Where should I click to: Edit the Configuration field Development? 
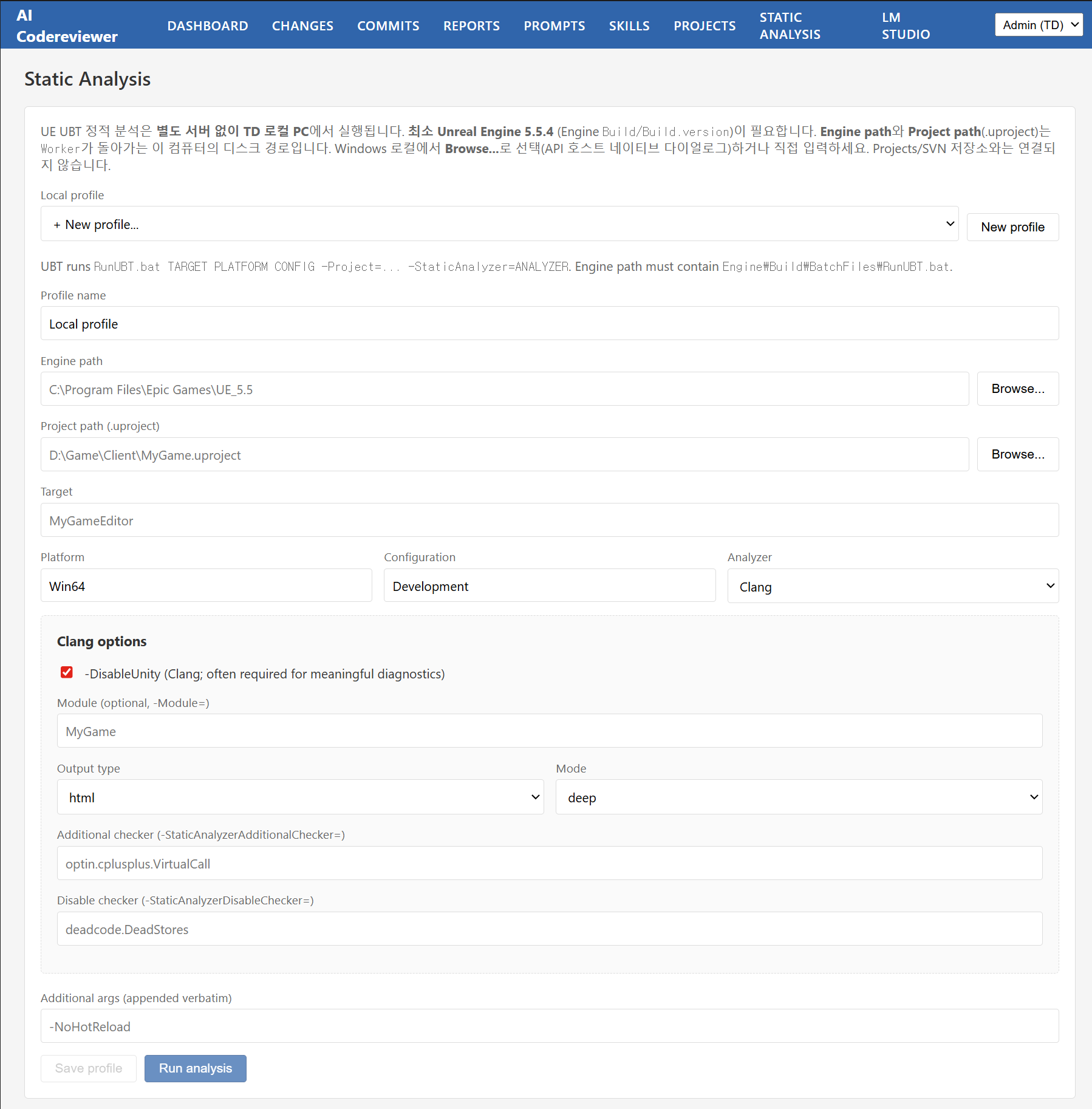click(x=550, y=586)
